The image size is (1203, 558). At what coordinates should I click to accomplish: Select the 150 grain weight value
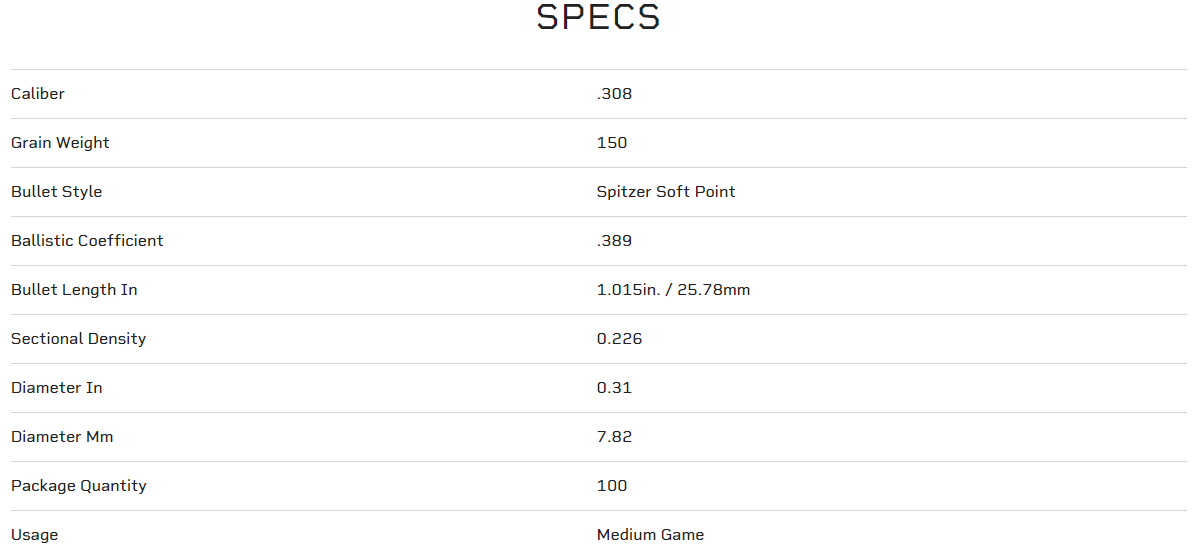tap(612, 143)
